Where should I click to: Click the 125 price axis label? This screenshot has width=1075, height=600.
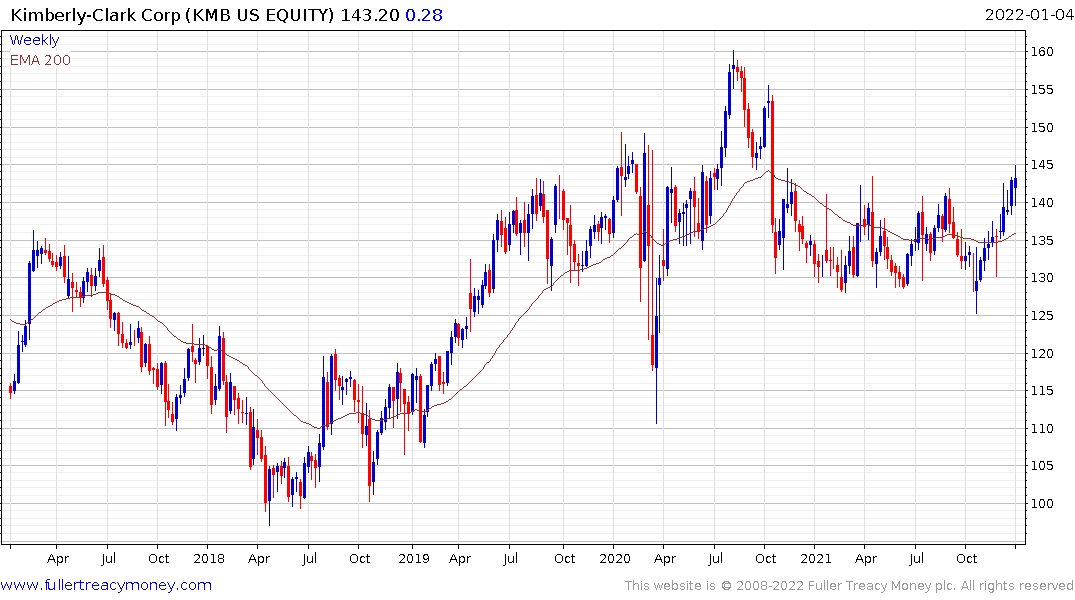point(1042,315)
